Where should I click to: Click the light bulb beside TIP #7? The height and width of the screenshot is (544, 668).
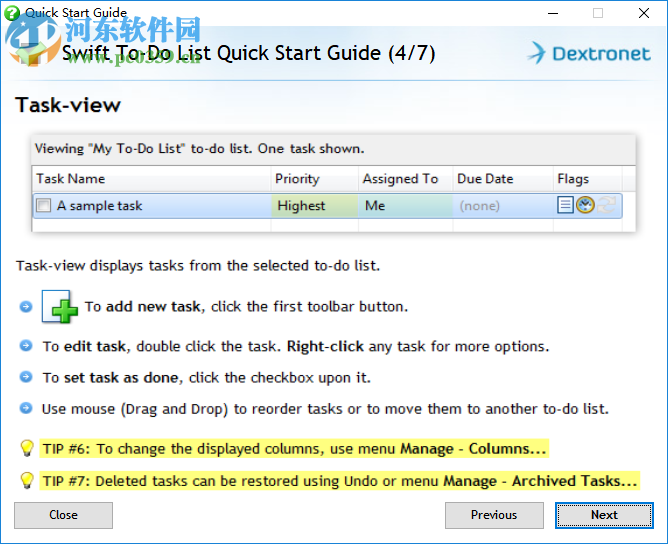[x=27, y=481]
